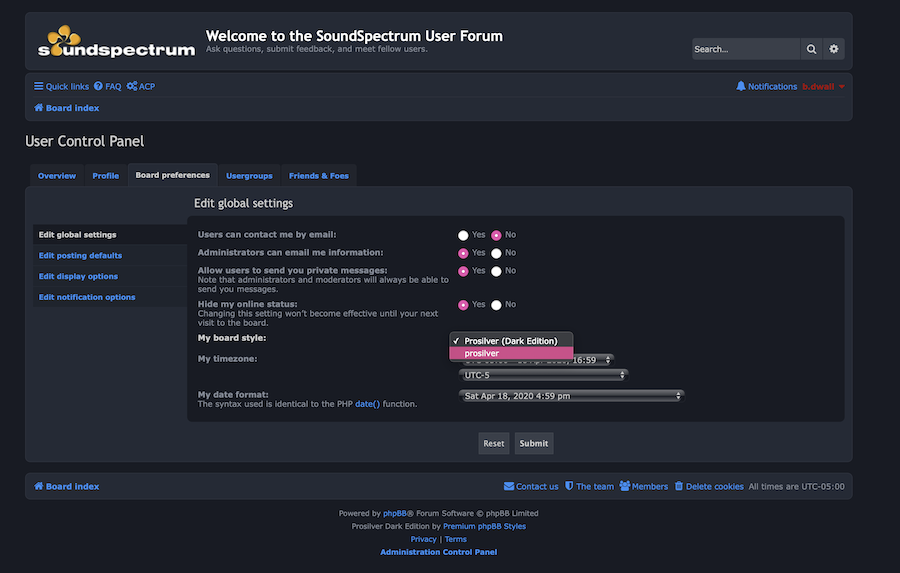The height and width of the screenshot is (573, 900).
Task: Open Administration Control Panel link
Action: [439, 552]
